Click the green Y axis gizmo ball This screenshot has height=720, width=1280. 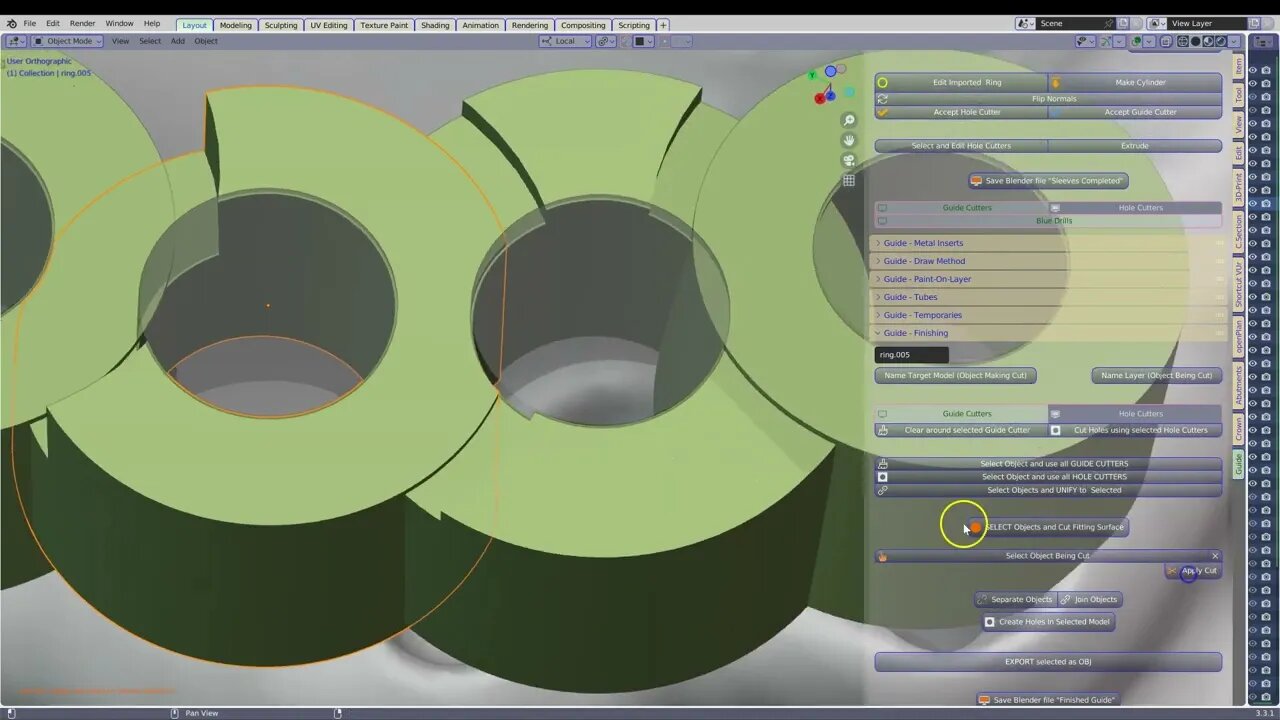813,74
